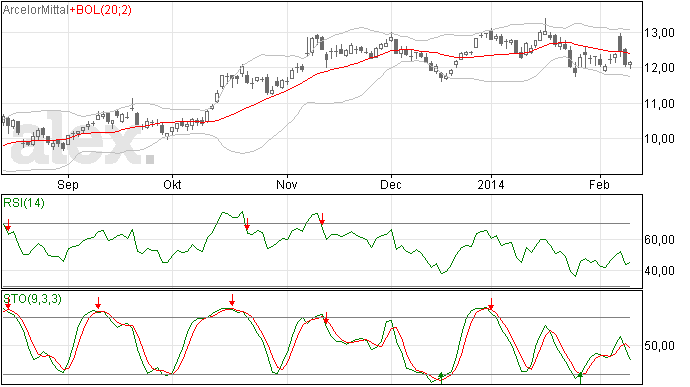This screenshot has width=690, height=387.
Task: Click the 12,00 price axis value
Action: tap(659, 68)
